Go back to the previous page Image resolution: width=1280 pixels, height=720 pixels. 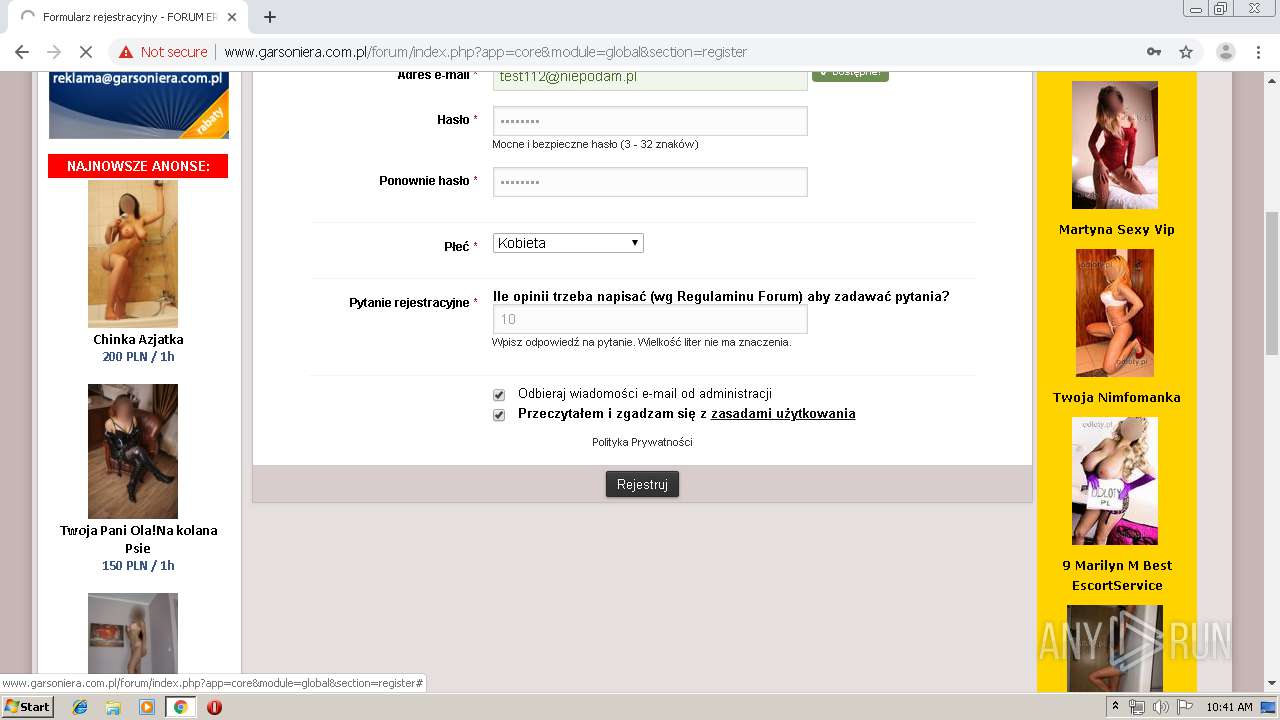22,52
